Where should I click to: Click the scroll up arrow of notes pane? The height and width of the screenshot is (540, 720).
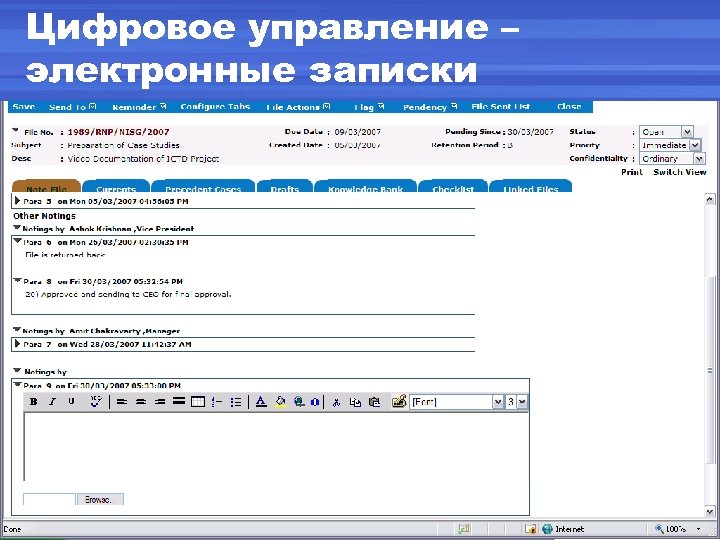coord(709,199)
